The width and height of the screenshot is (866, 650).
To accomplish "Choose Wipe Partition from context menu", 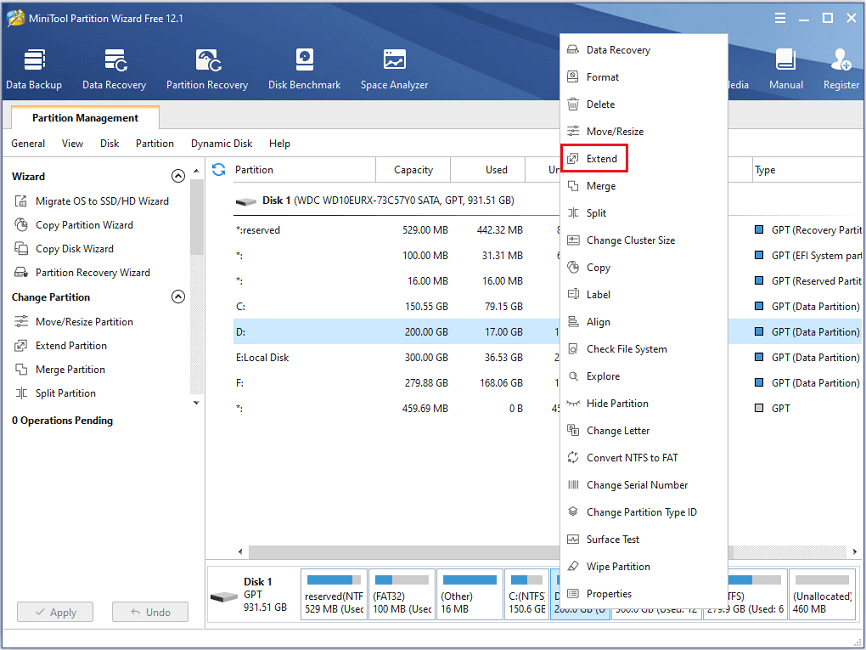I will coord(643,566).
